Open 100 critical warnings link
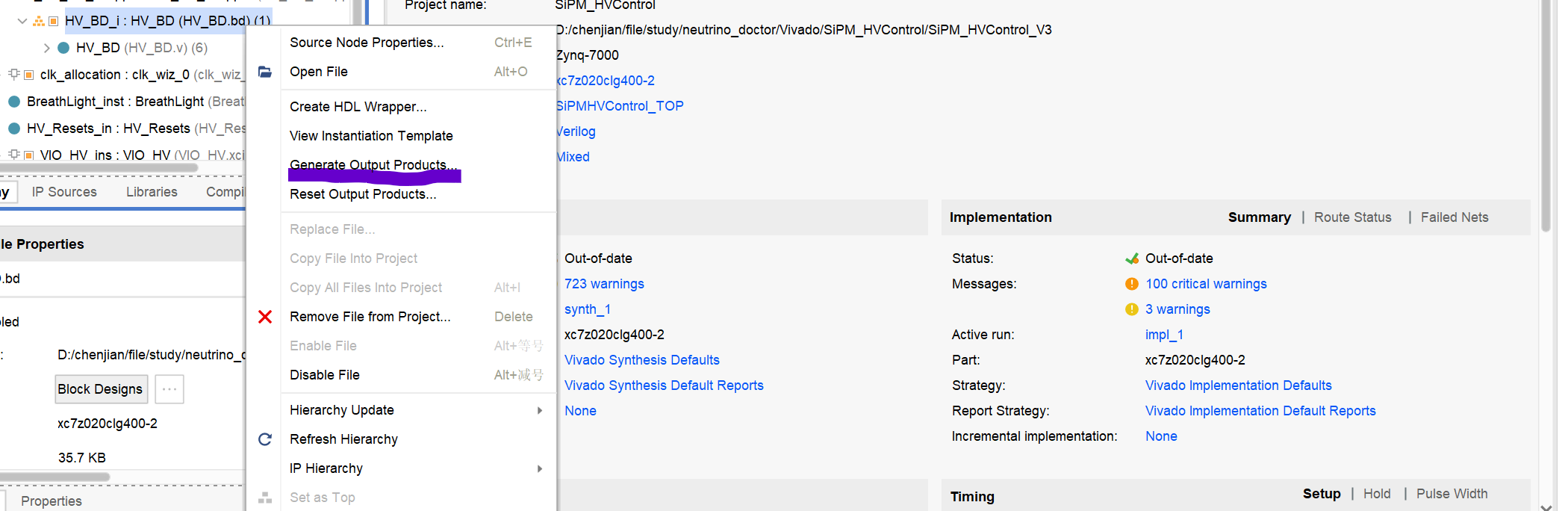Viewport: 1568px width, 511px height. 1206,284
